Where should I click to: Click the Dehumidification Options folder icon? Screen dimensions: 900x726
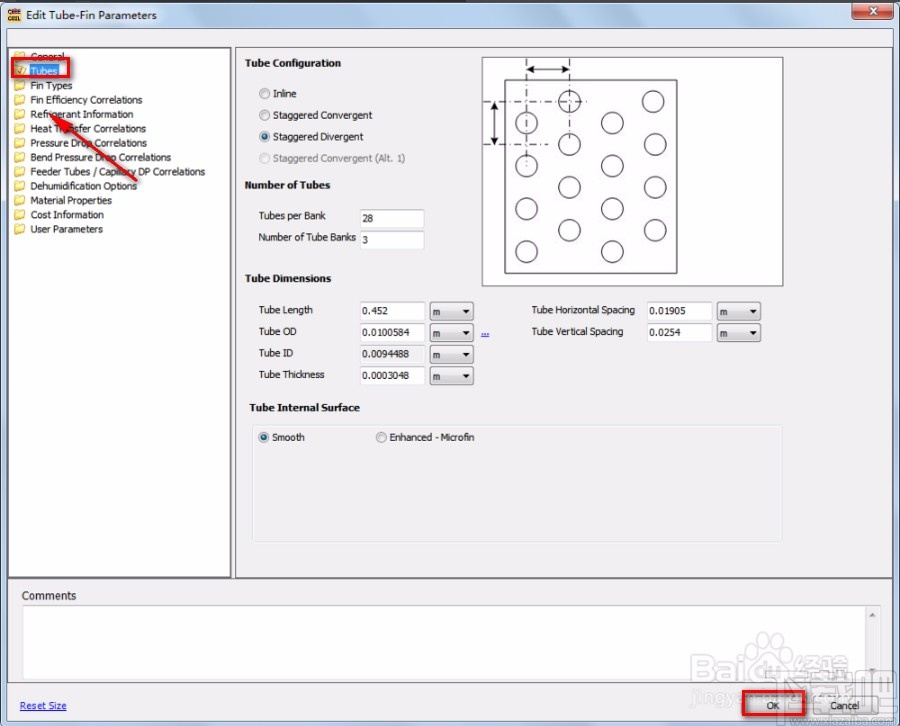click(x=20, y=186)
